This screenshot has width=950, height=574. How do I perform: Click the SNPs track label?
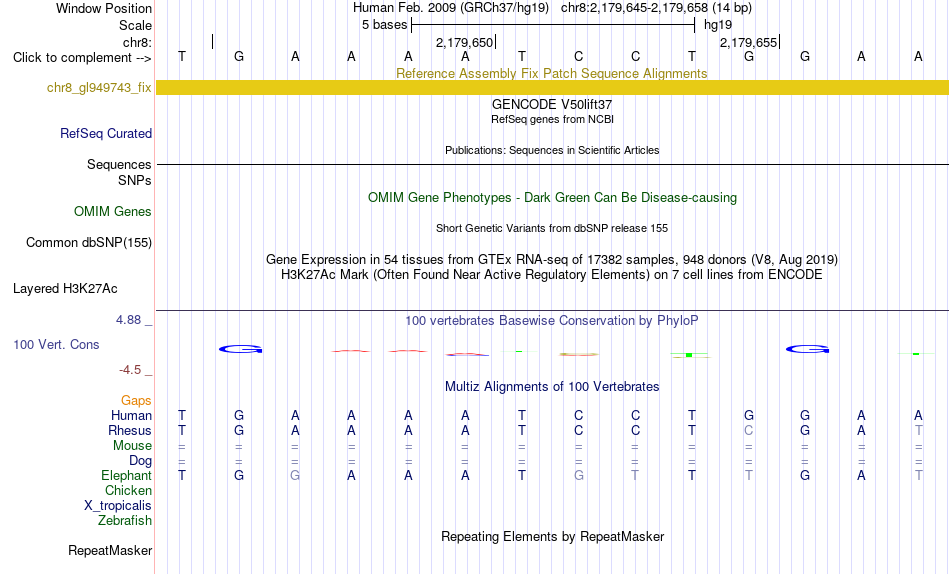[135, 181]
